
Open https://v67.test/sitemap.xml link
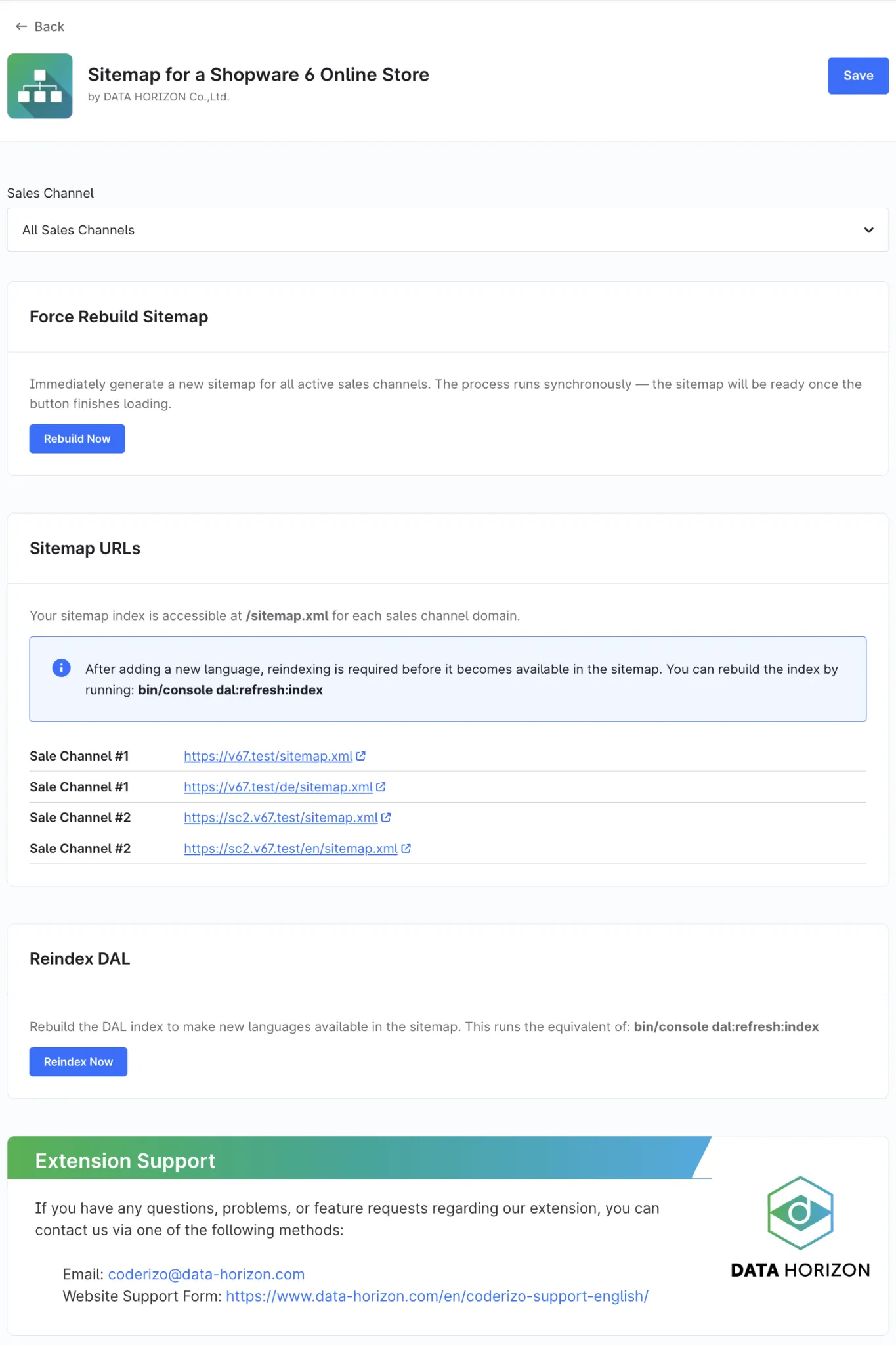point(268,756)
